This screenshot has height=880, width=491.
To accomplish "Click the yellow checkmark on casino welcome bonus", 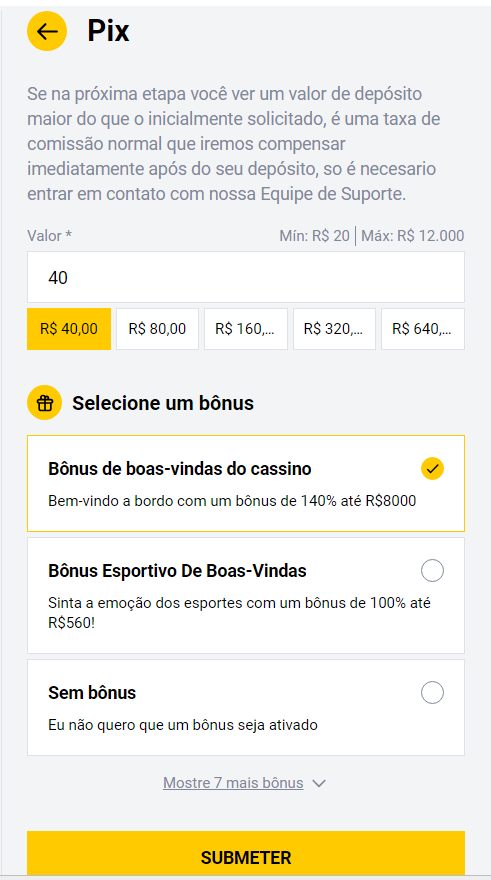I will [x=432, y=469].
